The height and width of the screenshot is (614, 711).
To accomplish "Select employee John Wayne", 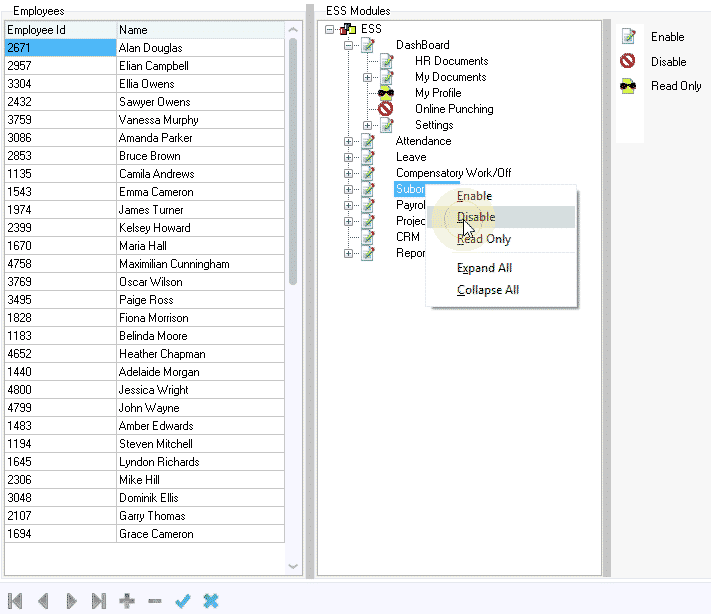I will (x=145, y=408).
